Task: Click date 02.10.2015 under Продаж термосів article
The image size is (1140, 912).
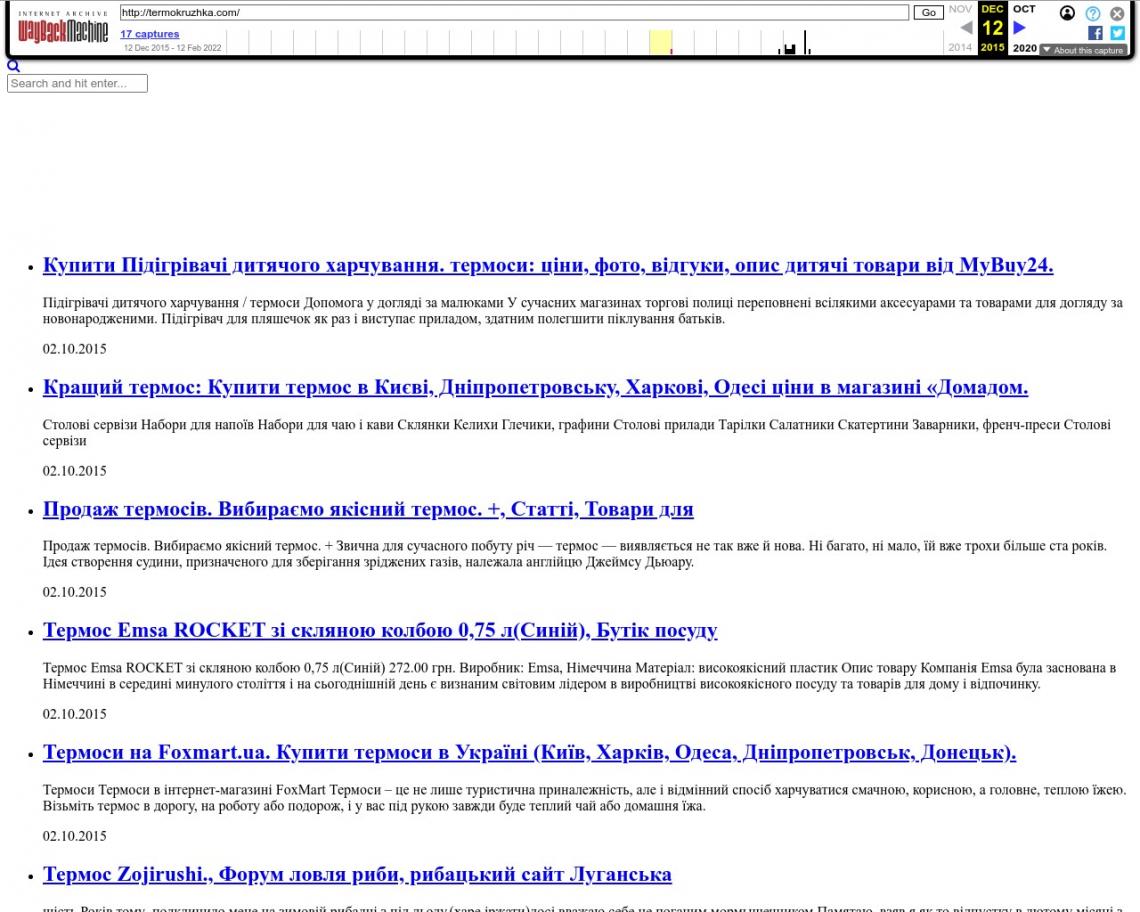Action: click(75, 593)
